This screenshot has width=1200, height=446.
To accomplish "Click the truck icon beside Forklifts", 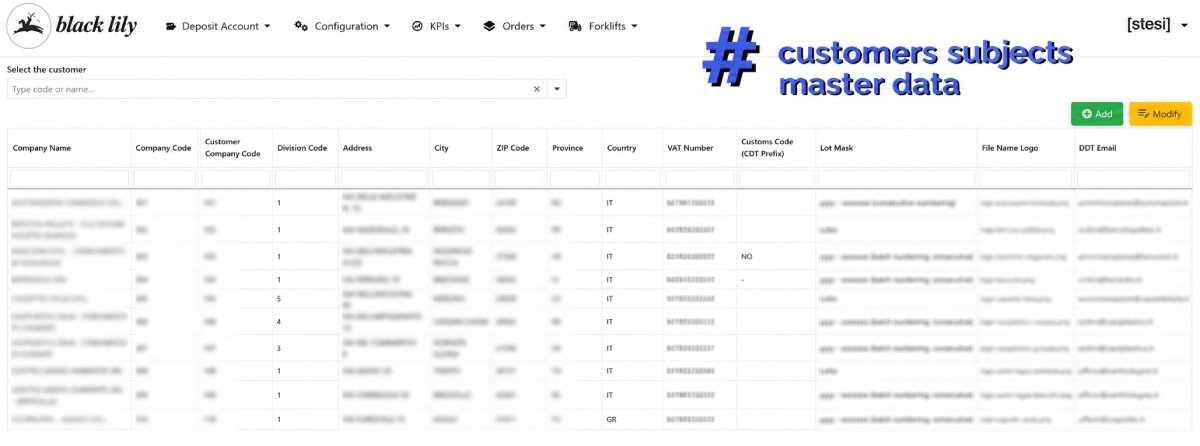I will (575, 26).
